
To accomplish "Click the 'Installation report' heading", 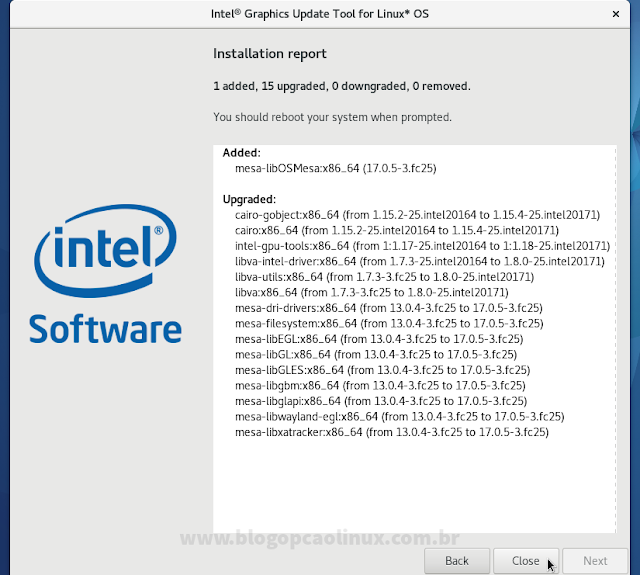I will coord(270,53).
